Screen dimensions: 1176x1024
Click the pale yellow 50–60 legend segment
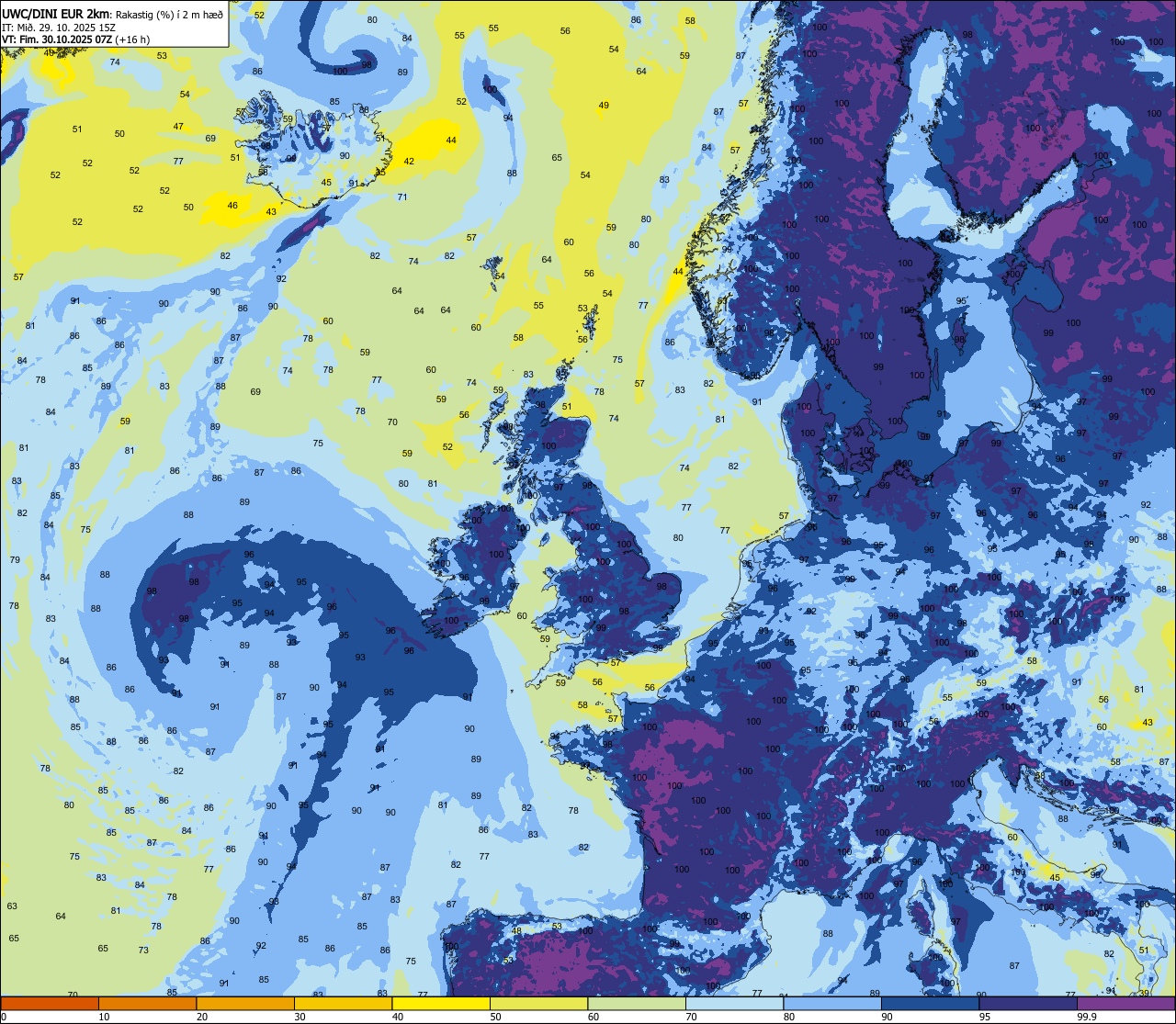tap(538, 1003)
